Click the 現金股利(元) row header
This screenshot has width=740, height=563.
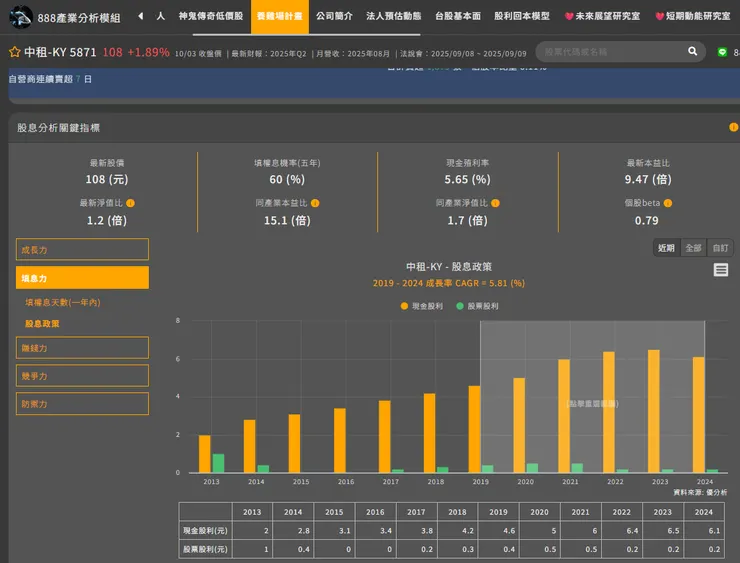[205, 530]
